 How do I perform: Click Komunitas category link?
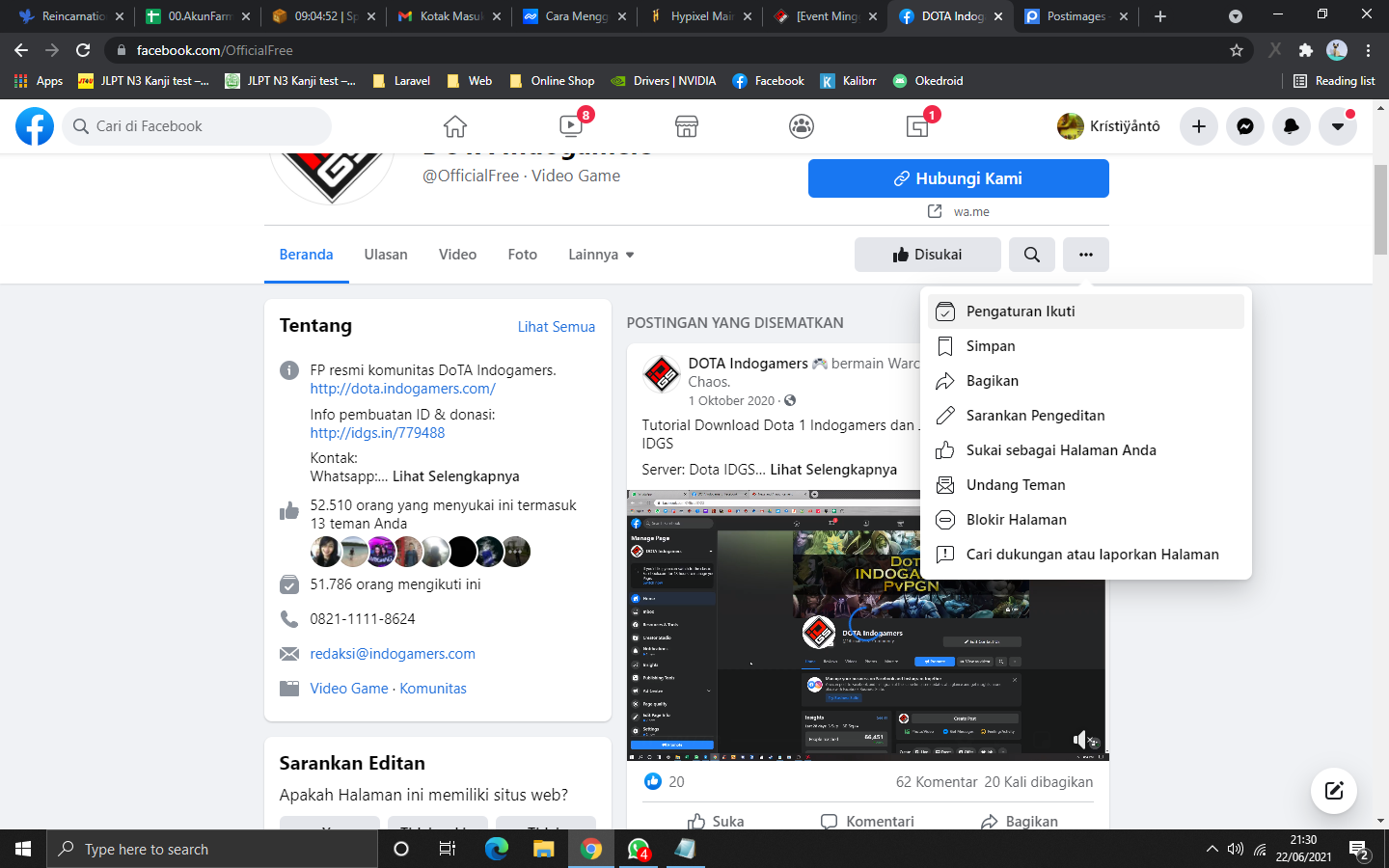(x=433, y=689)
